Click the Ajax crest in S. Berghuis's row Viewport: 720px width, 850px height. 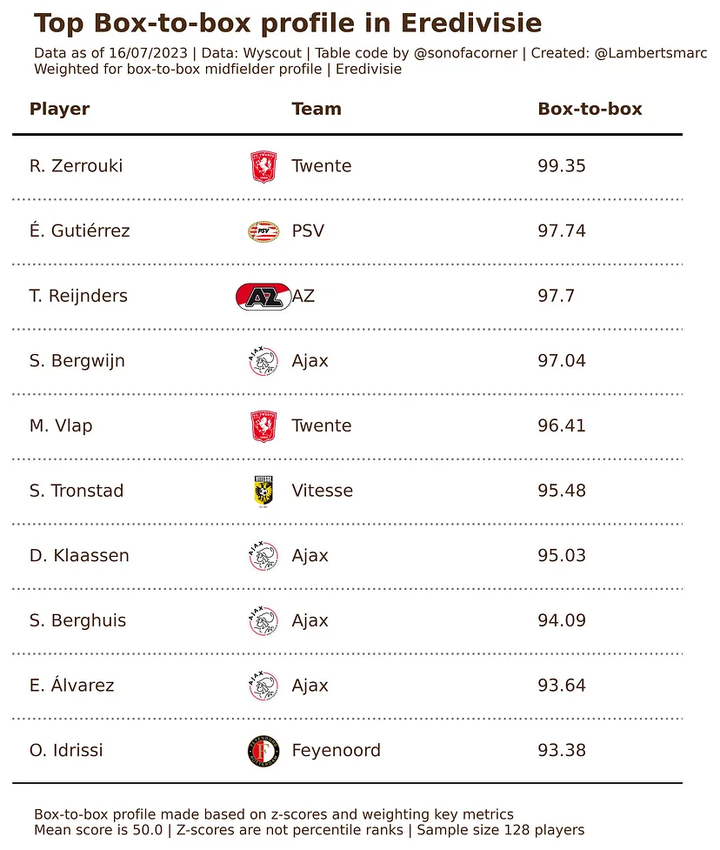pyautogui.click(x=262, y=621)
